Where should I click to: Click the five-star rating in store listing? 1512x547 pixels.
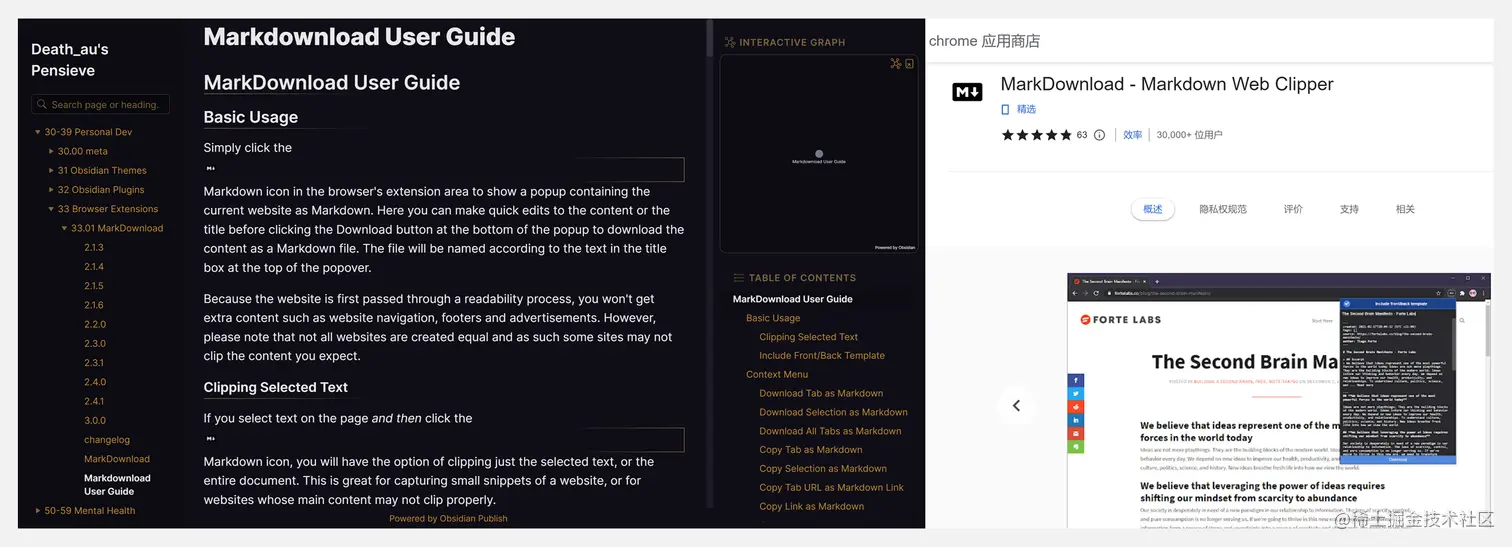1036,135
